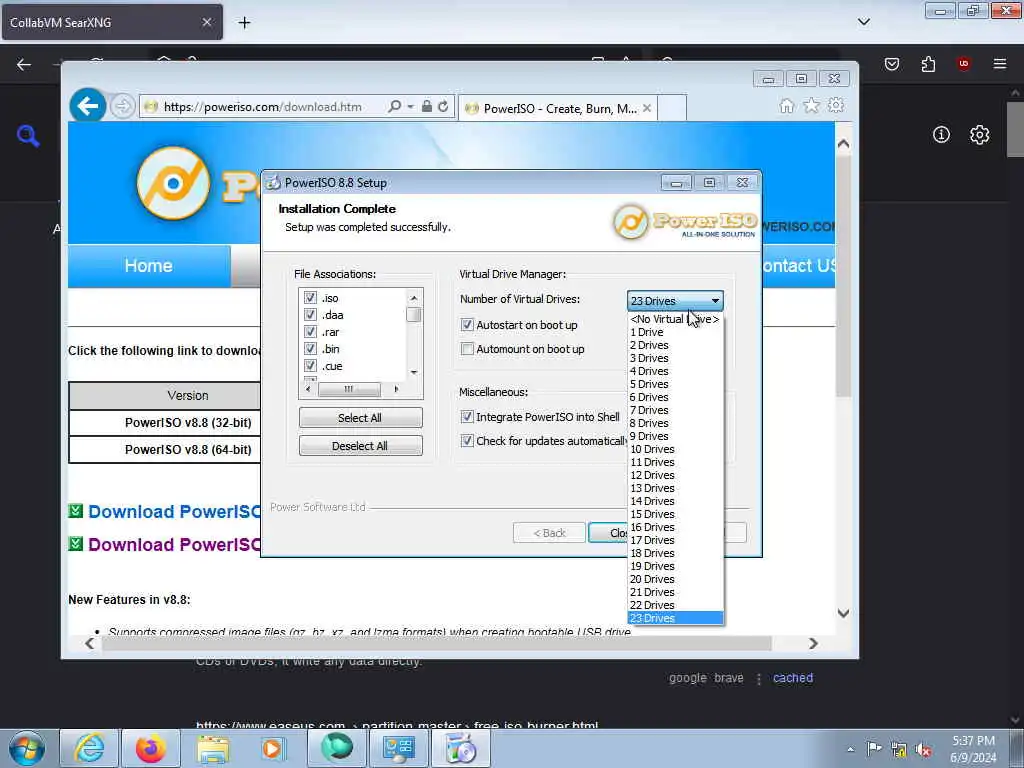
Task: Choose 8 Drives option
Action: pos(675,423)
